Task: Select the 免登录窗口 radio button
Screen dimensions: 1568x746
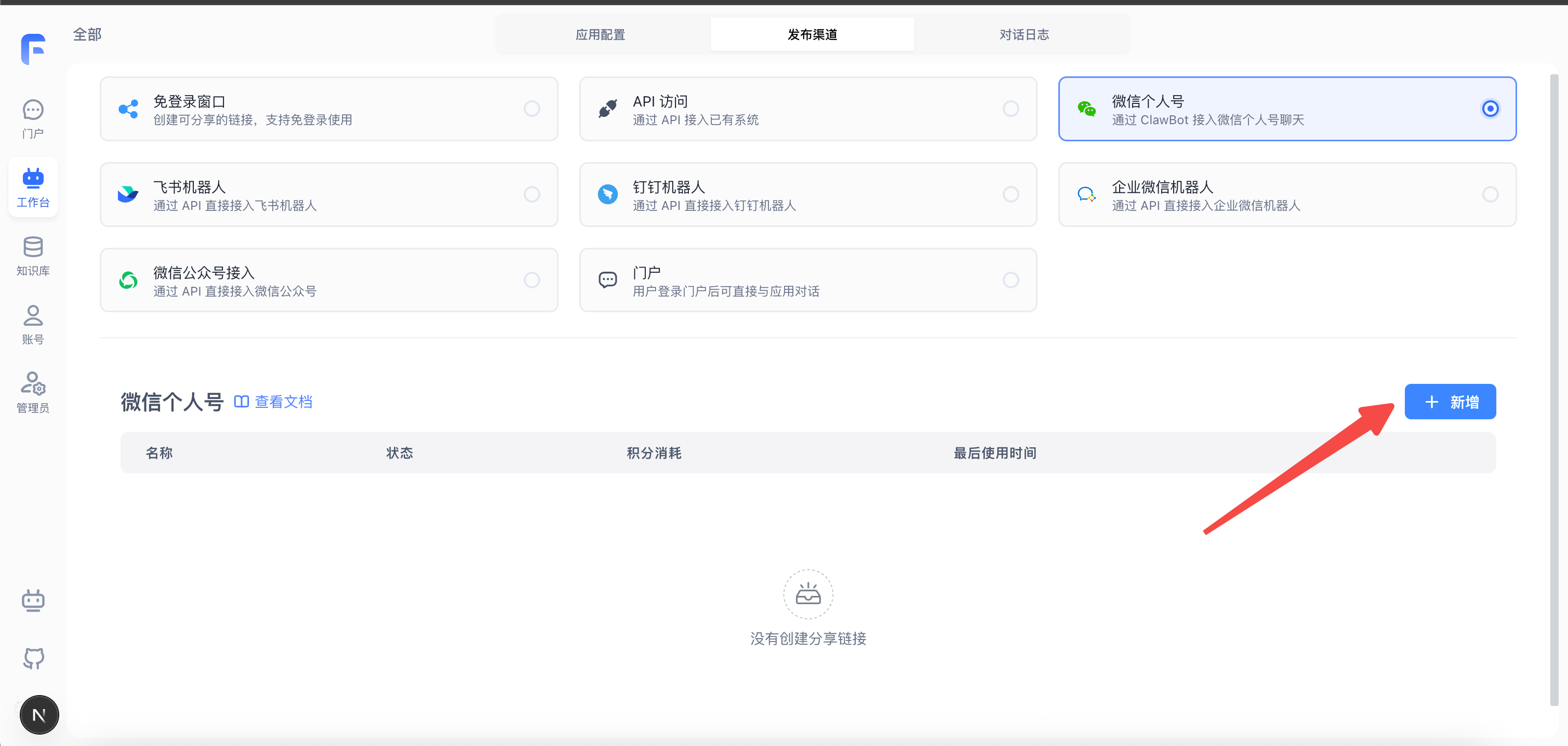Action: pos(531,108)
